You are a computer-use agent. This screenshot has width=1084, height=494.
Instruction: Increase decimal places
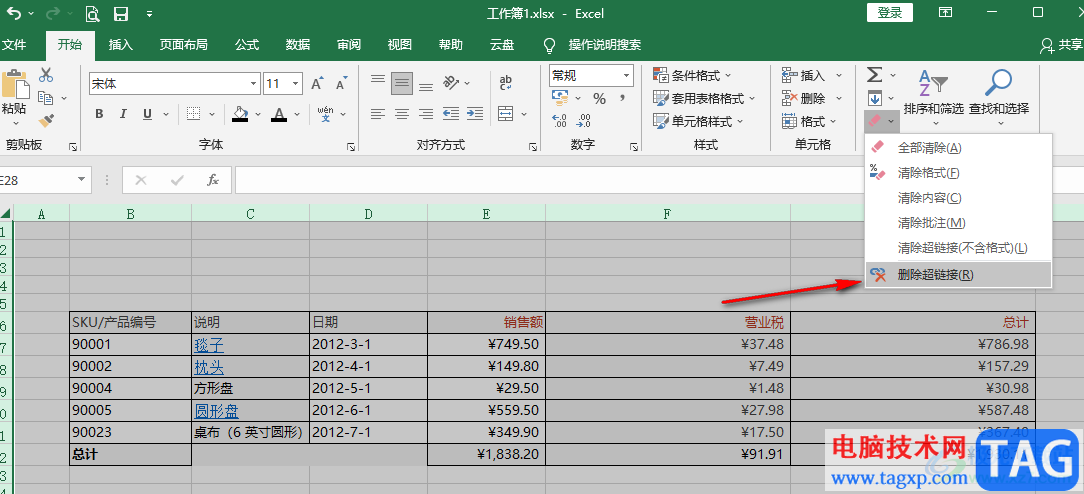(x=560, y=121)
